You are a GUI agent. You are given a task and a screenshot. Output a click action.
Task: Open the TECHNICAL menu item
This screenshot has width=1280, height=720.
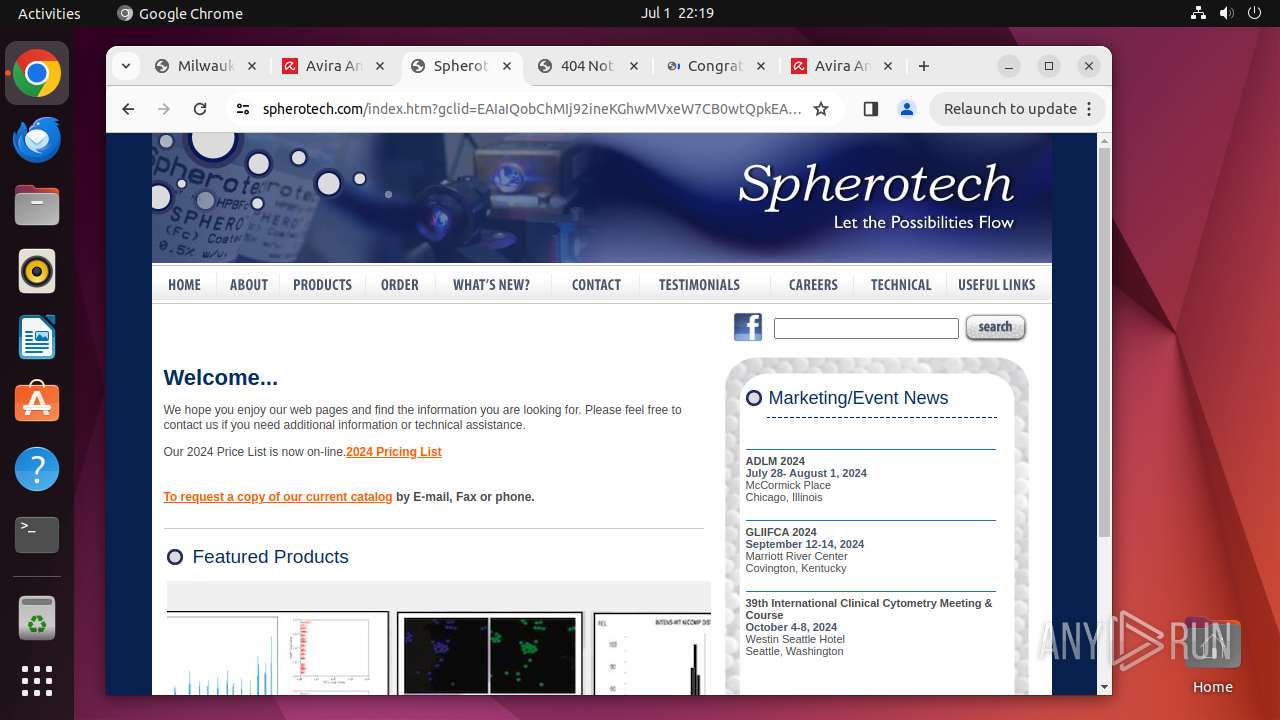point(901,285)
